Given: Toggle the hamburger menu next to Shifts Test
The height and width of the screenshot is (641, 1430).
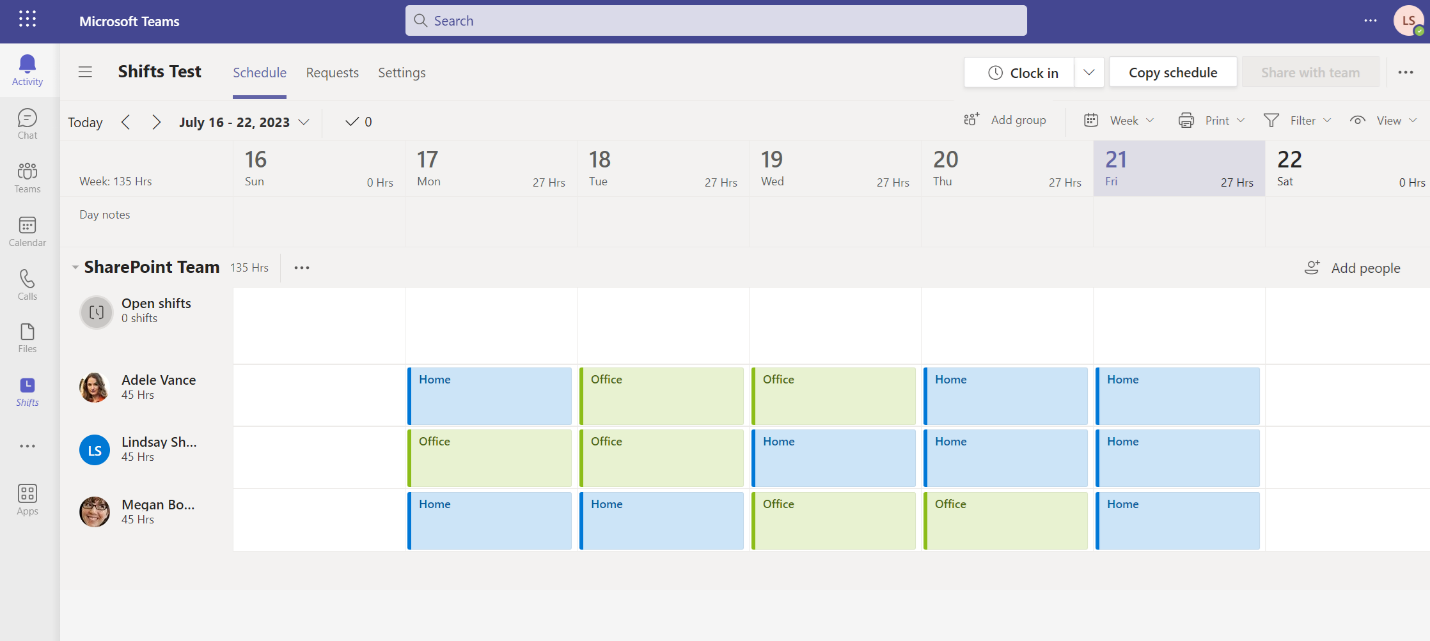Looking at the screenshot, I should (85, 72).
